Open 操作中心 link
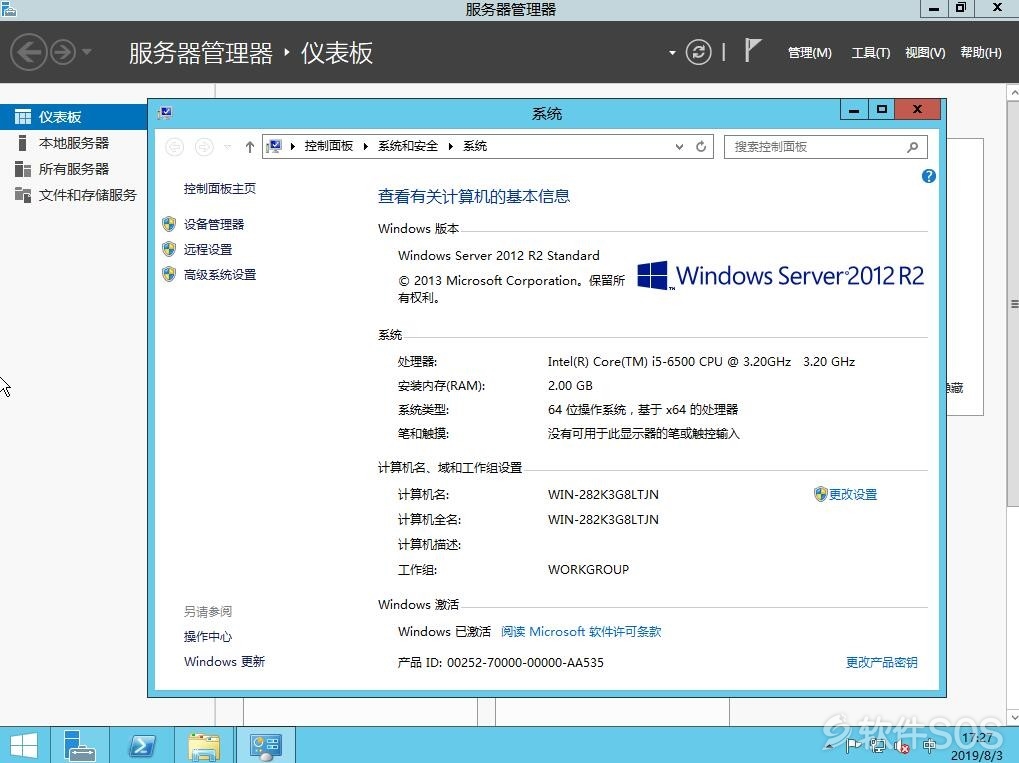 [207, 636]
